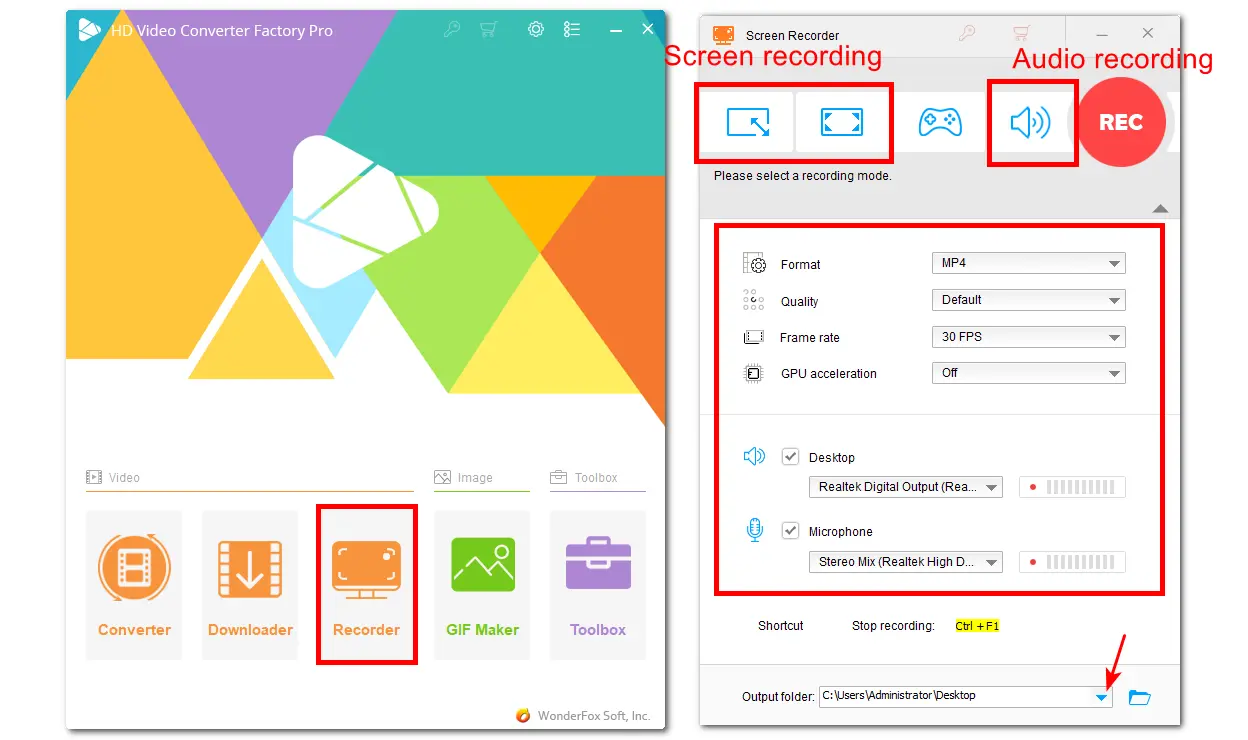Expand the output folder path dropdown arrow

[x=1101, y=697]
